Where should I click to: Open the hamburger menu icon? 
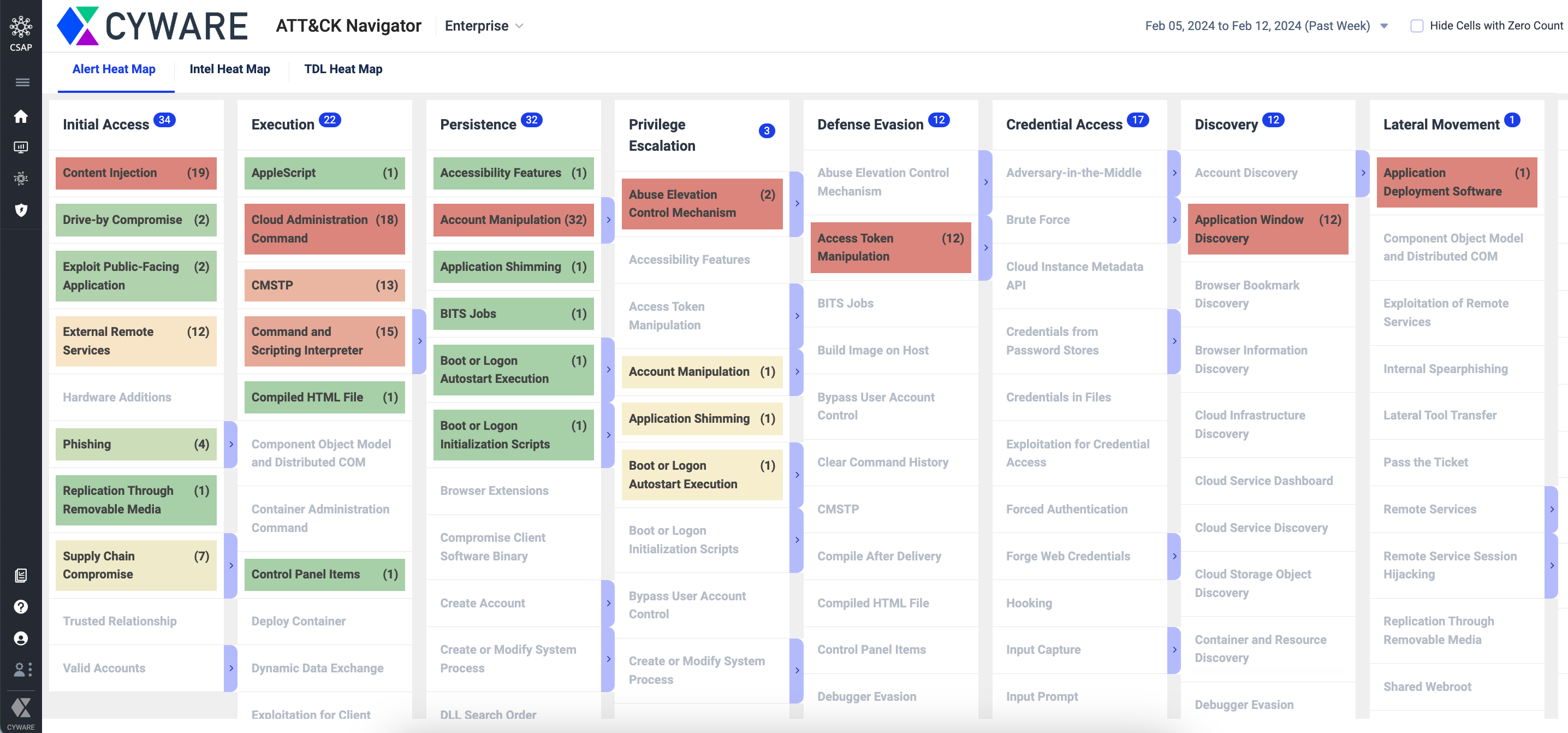[22, 83]
